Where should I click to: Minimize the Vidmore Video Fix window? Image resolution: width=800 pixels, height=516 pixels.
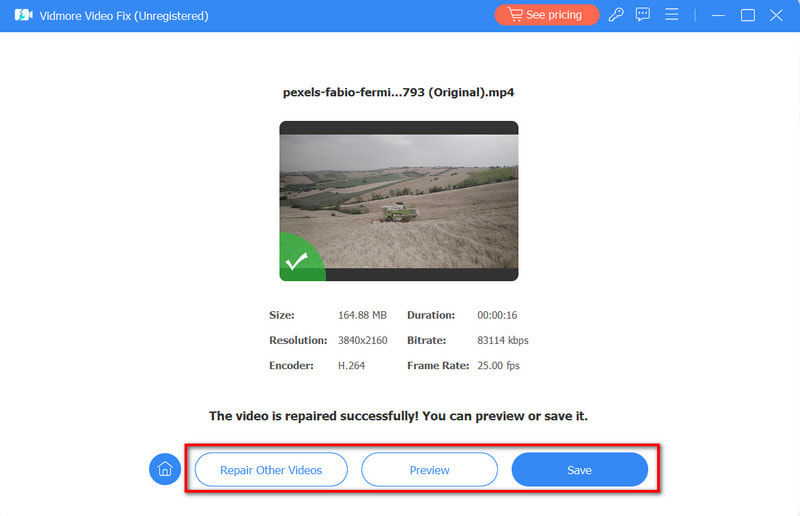[x=717, y=15]
